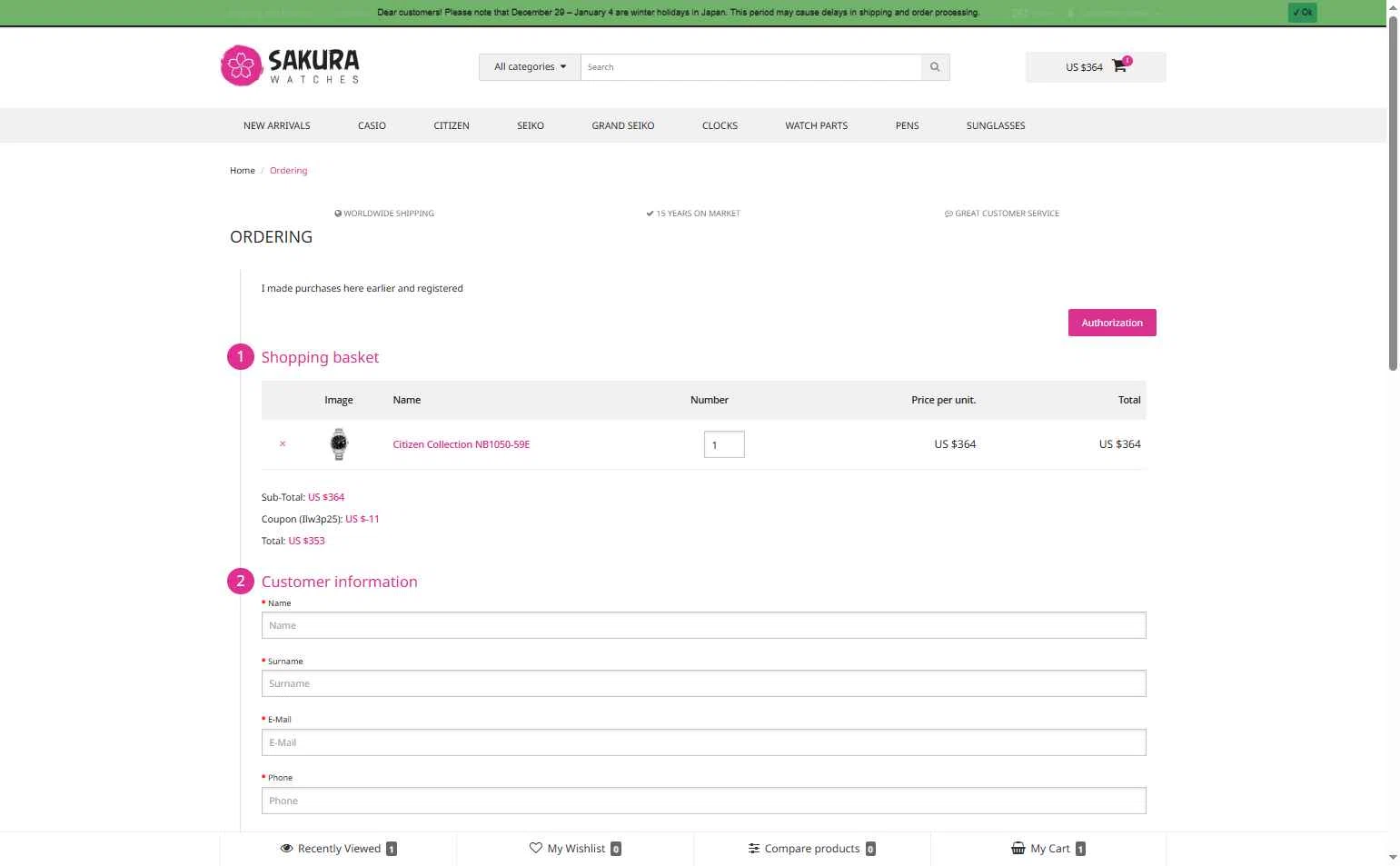The image size is (1400, 866).
Task: Open Clocks category
Action: [720, 125]
